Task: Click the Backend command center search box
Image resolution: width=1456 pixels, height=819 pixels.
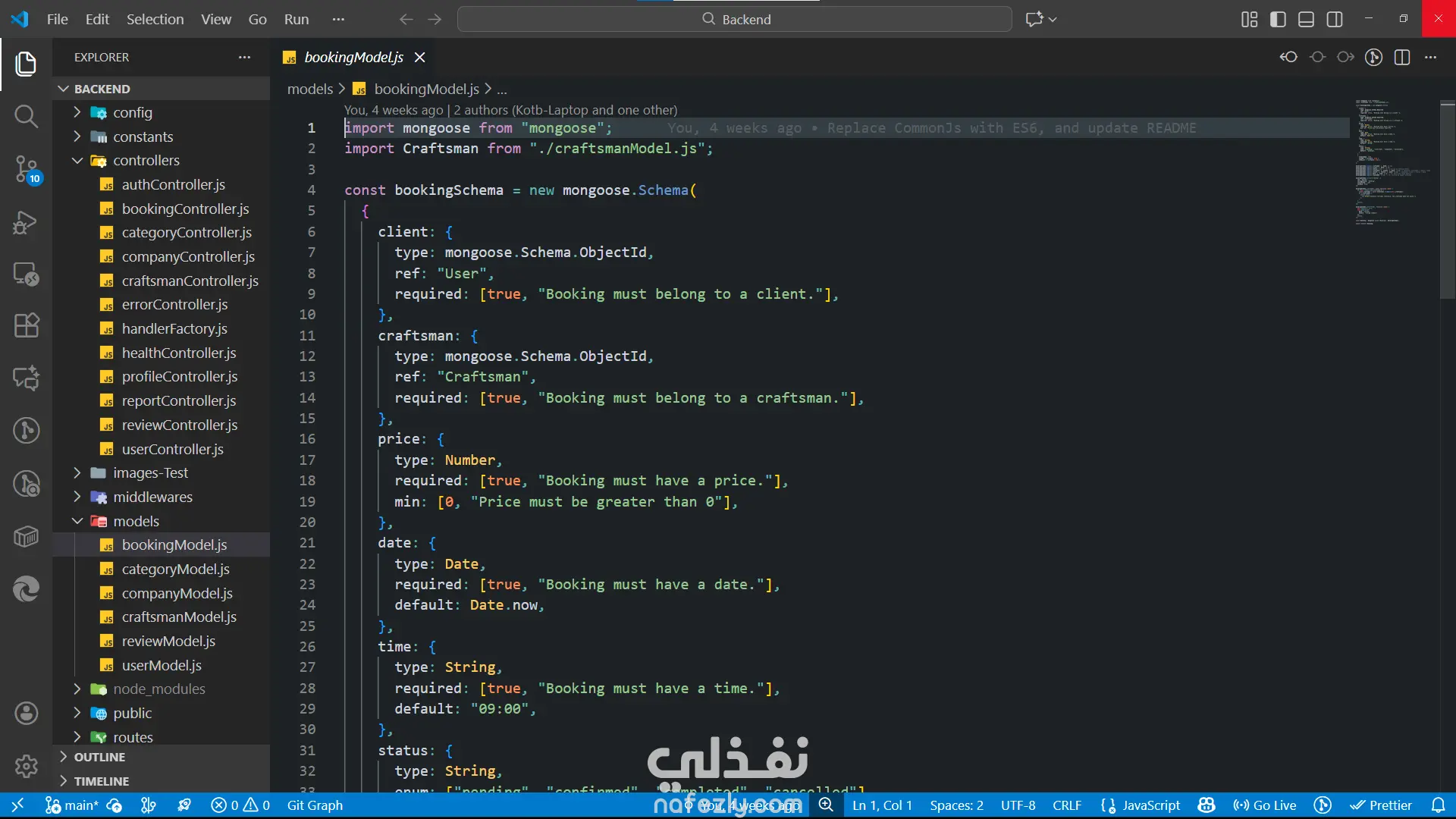Action: [734, 20]
